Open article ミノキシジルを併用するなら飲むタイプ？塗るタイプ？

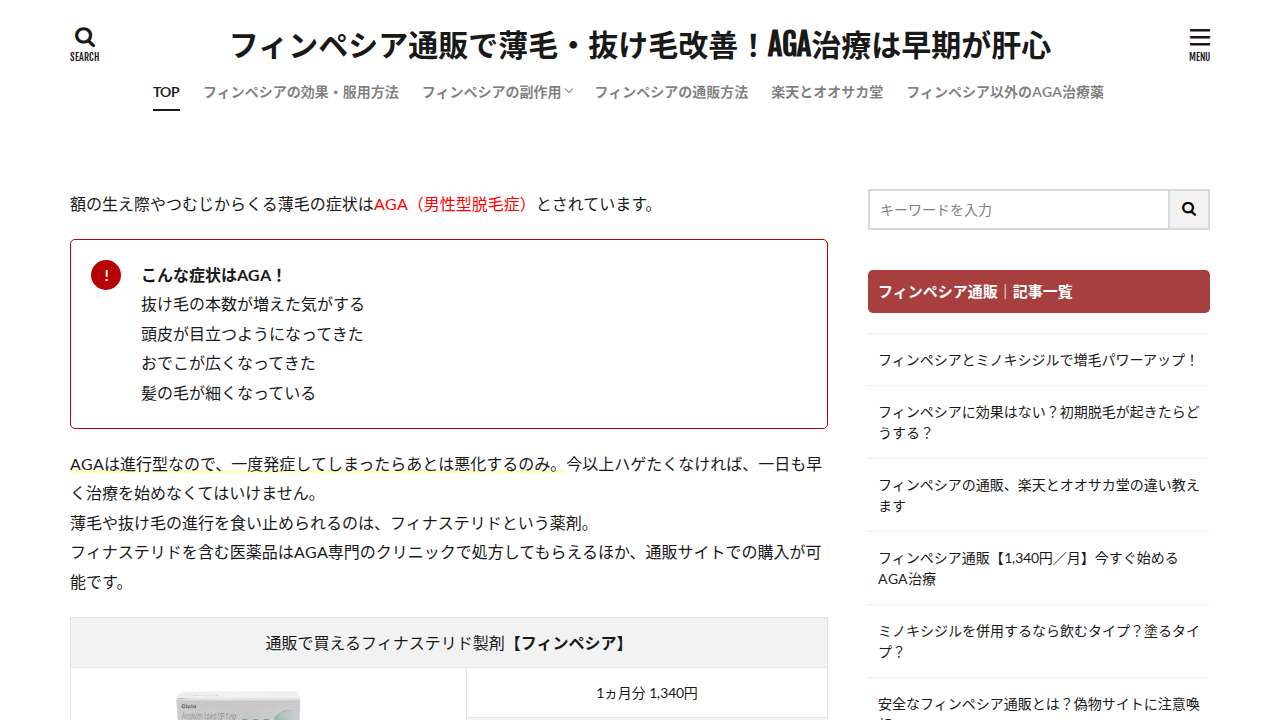click(1038, 641)
